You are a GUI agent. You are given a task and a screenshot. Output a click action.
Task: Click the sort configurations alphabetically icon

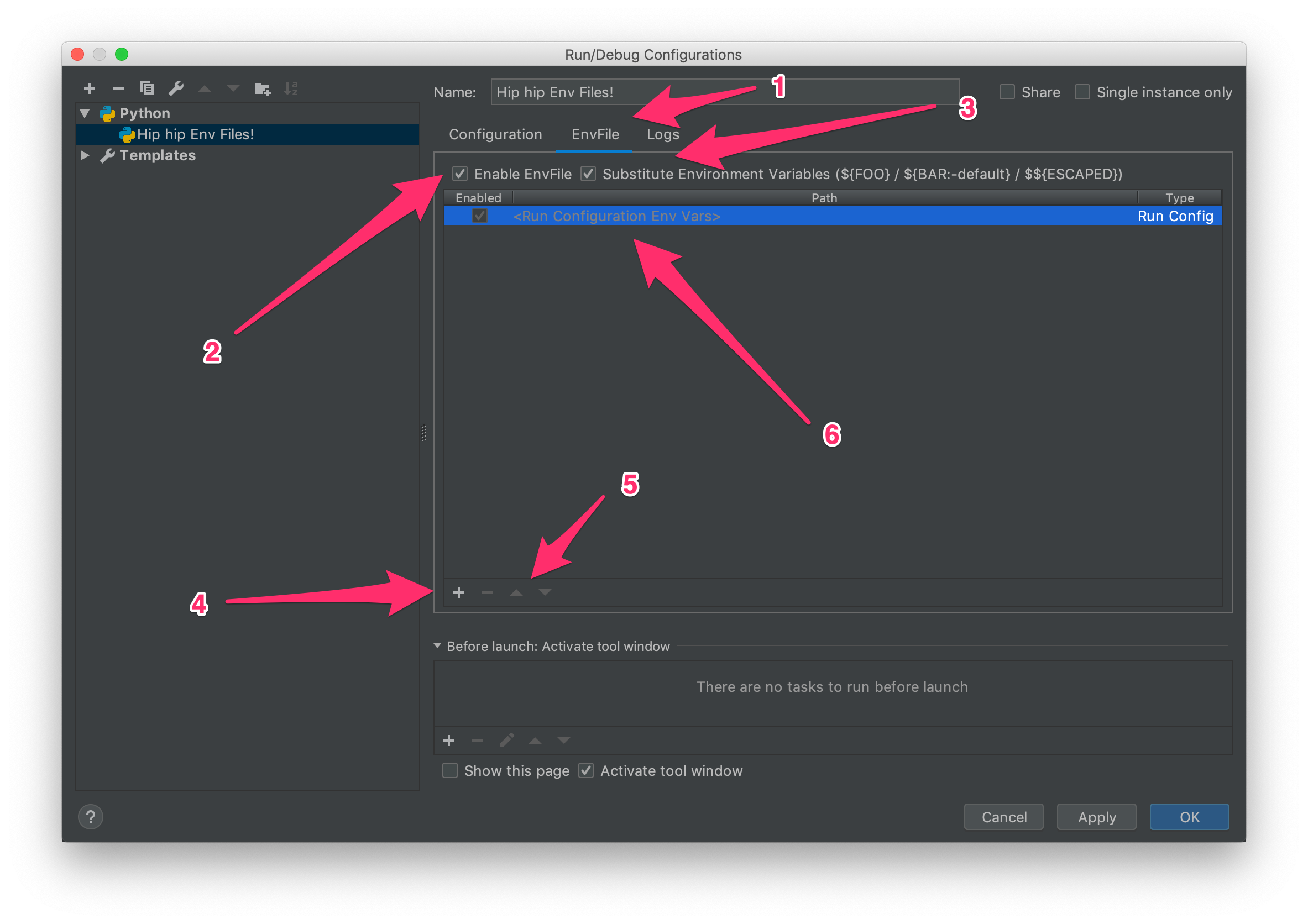tap(291, 88)
